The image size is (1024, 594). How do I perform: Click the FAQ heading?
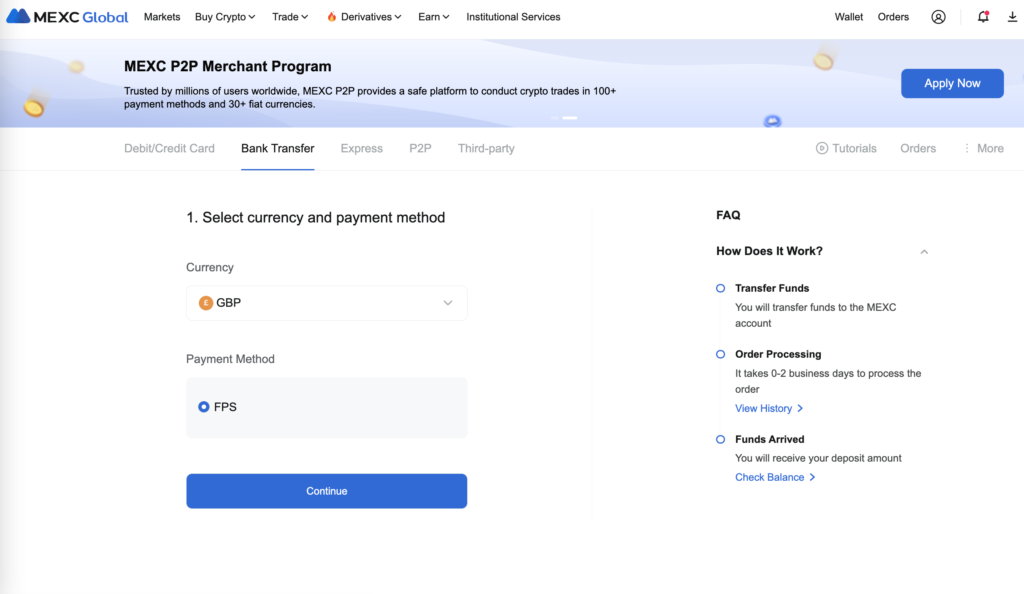click(728, 215)
